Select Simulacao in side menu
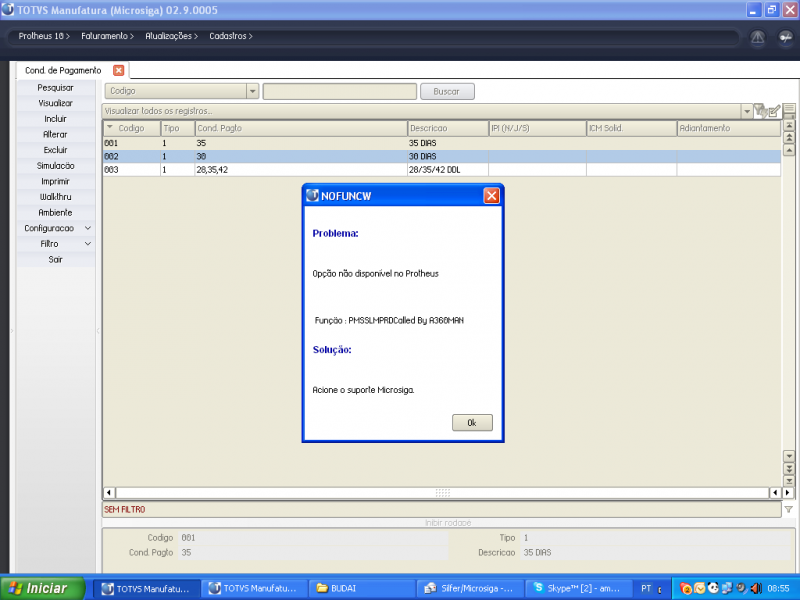Viewport: 800px width, 600px height. [56, 166]
